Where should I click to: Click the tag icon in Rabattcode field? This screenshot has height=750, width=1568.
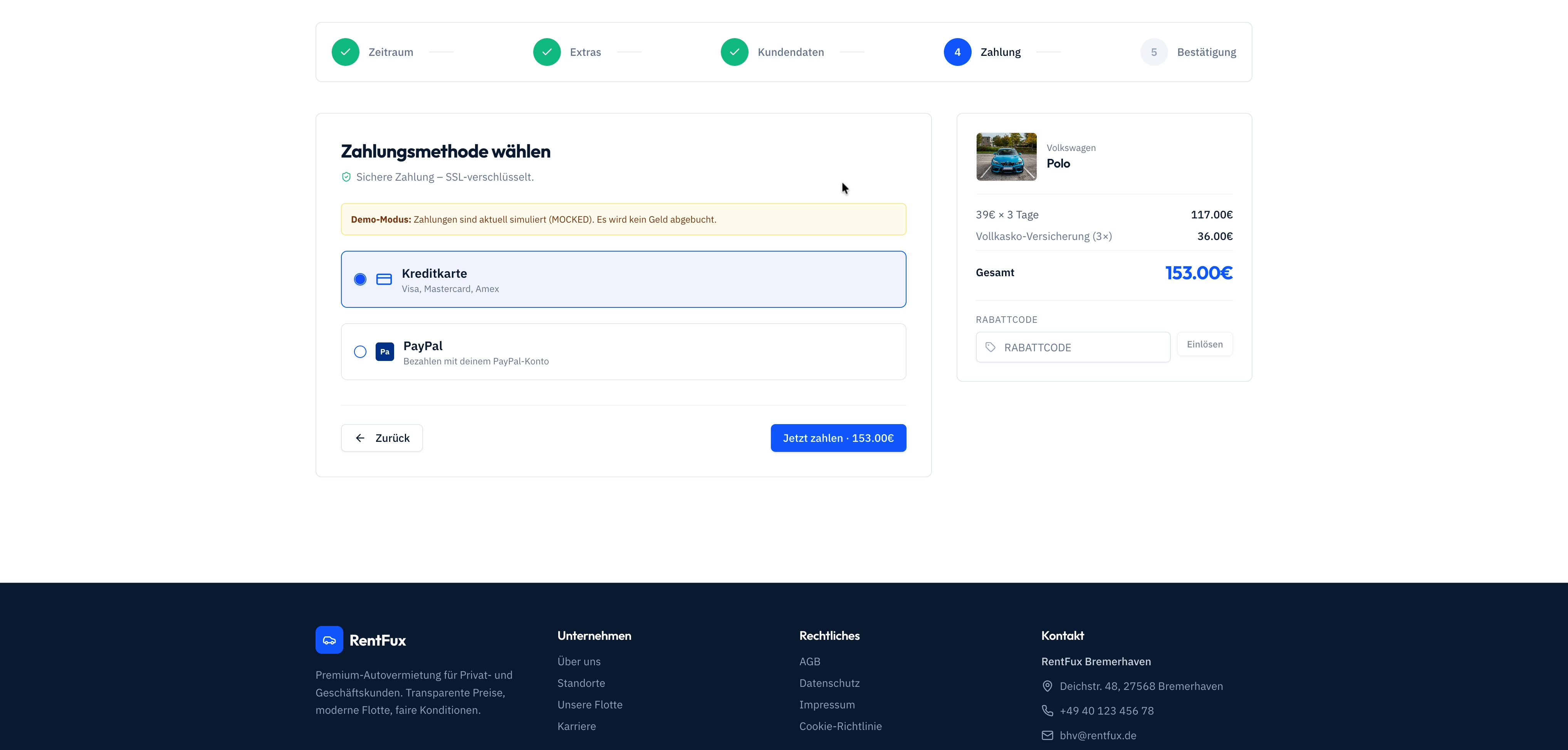[x=990, y=347]
